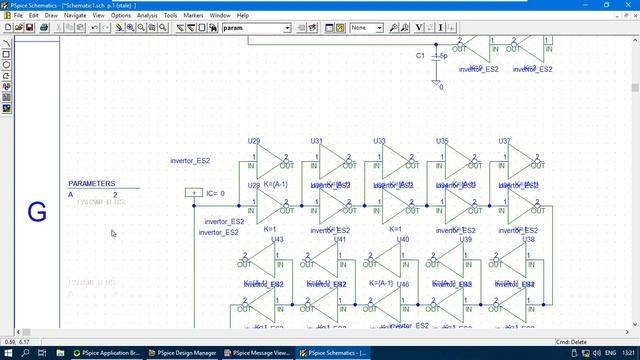Cut the selection via toolbar scissors
Screen dimensions: 640x360
tap(59, 28)
